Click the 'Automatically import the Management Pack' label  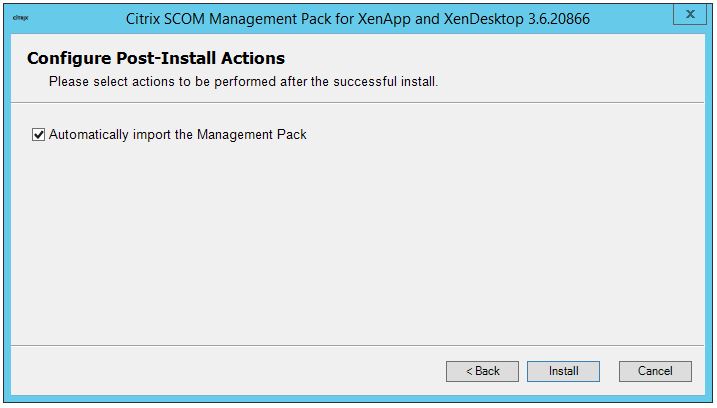click(x=177, y=134)
